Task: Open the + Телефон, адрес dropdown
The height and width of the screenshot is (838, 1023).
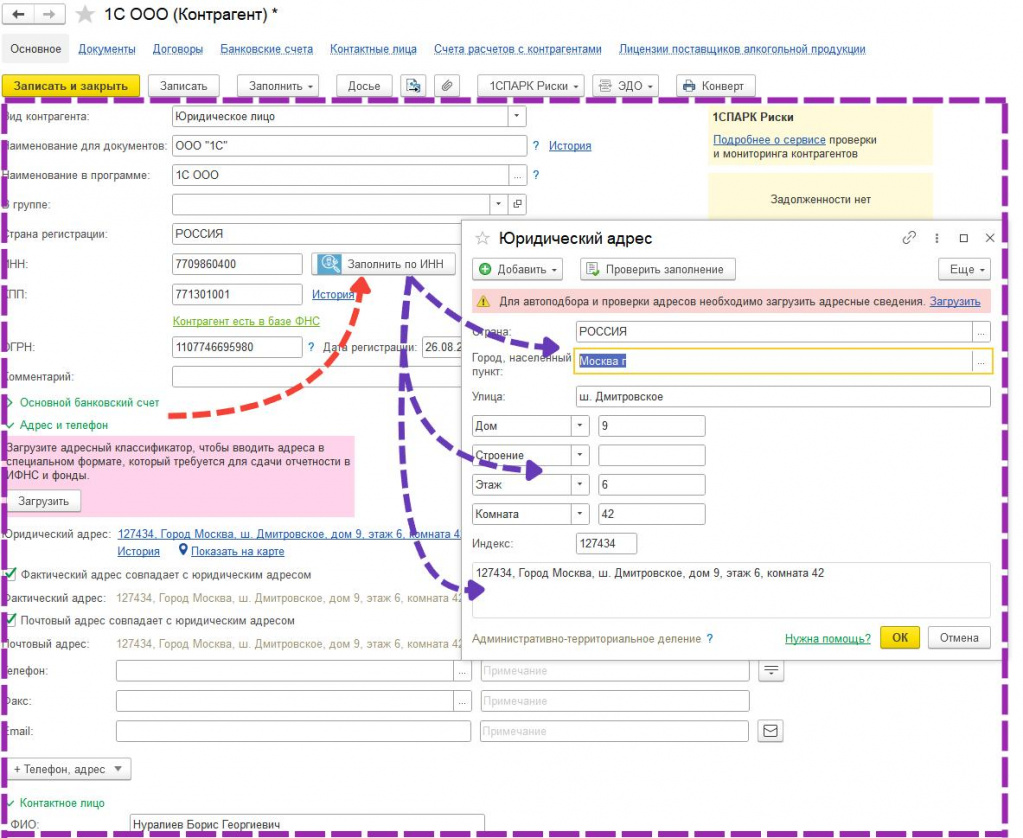Action: click(67, 769)
